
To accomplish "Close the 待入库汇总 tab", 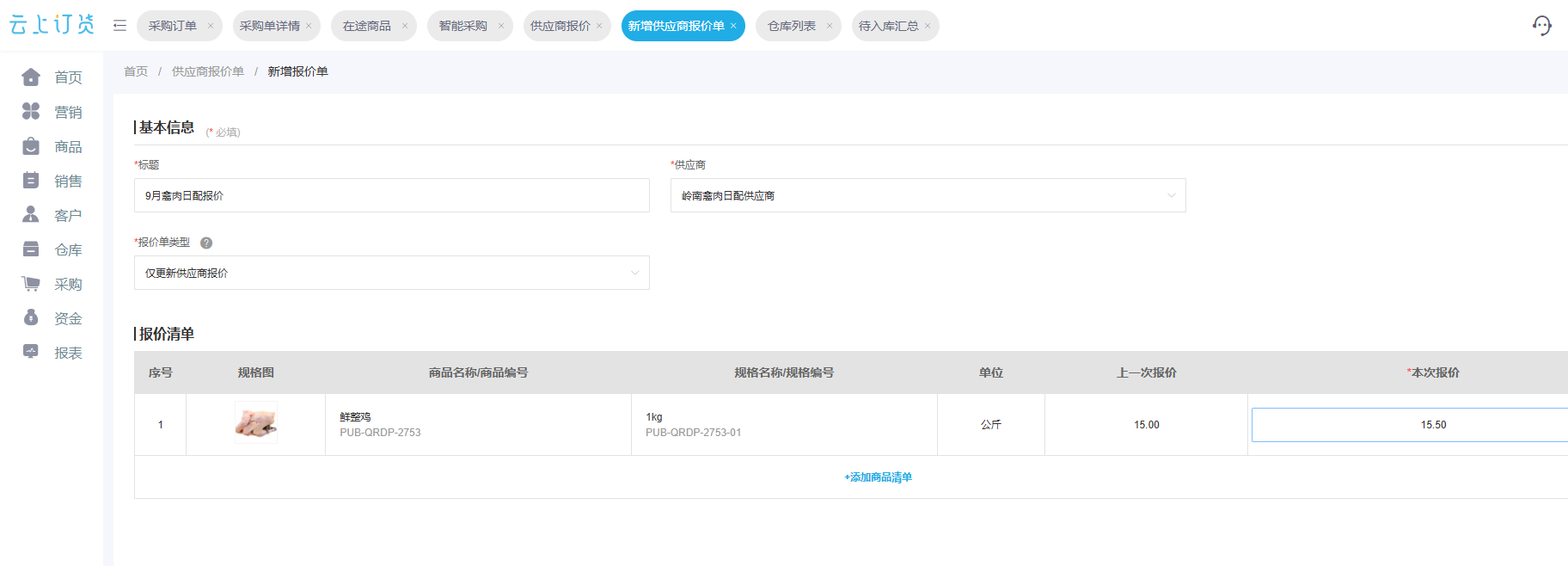I will point(928,26).
